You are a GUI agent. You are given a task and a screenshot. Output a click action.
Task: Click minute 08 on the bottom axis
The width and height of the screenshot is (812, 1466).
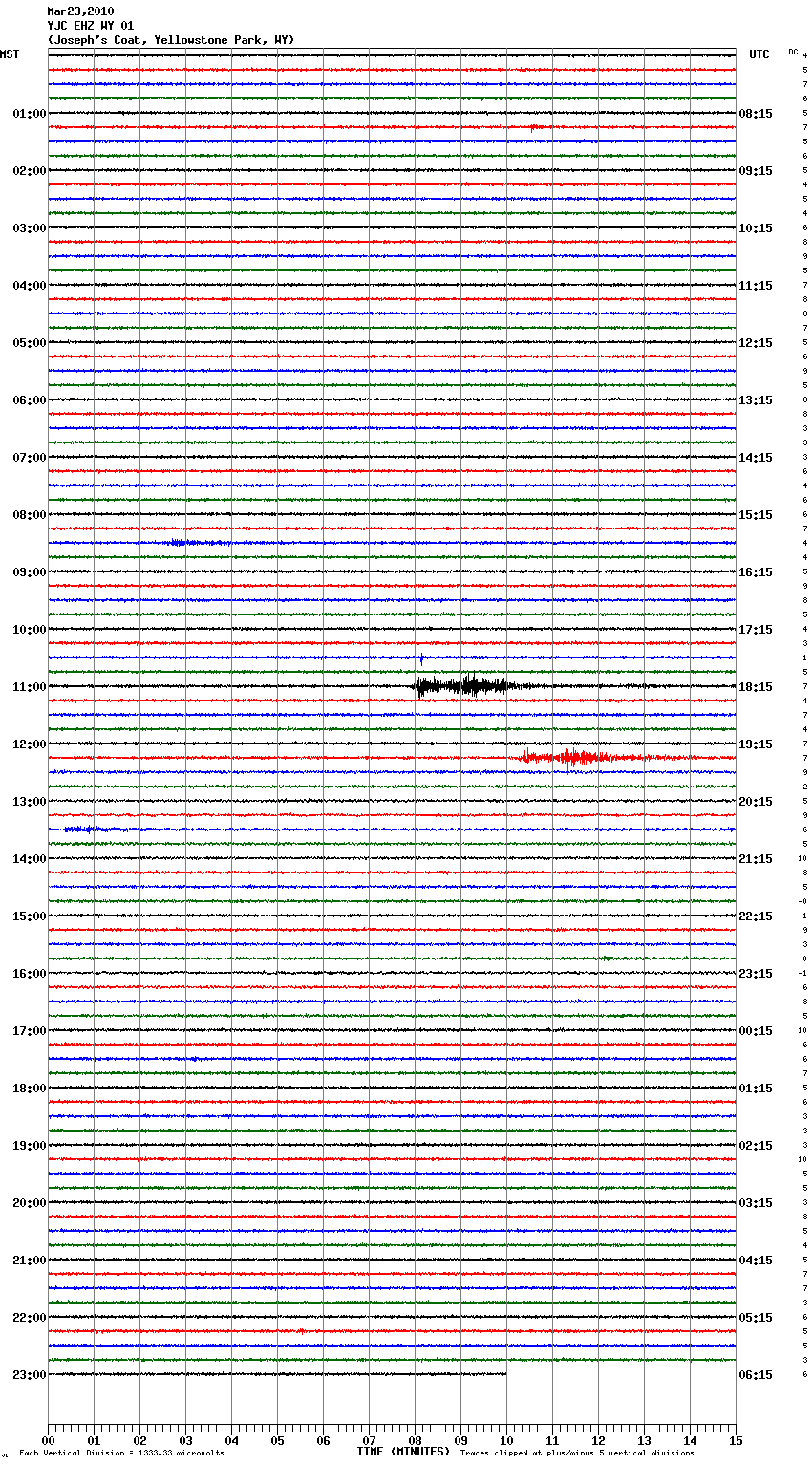[x=415, y=1440]
